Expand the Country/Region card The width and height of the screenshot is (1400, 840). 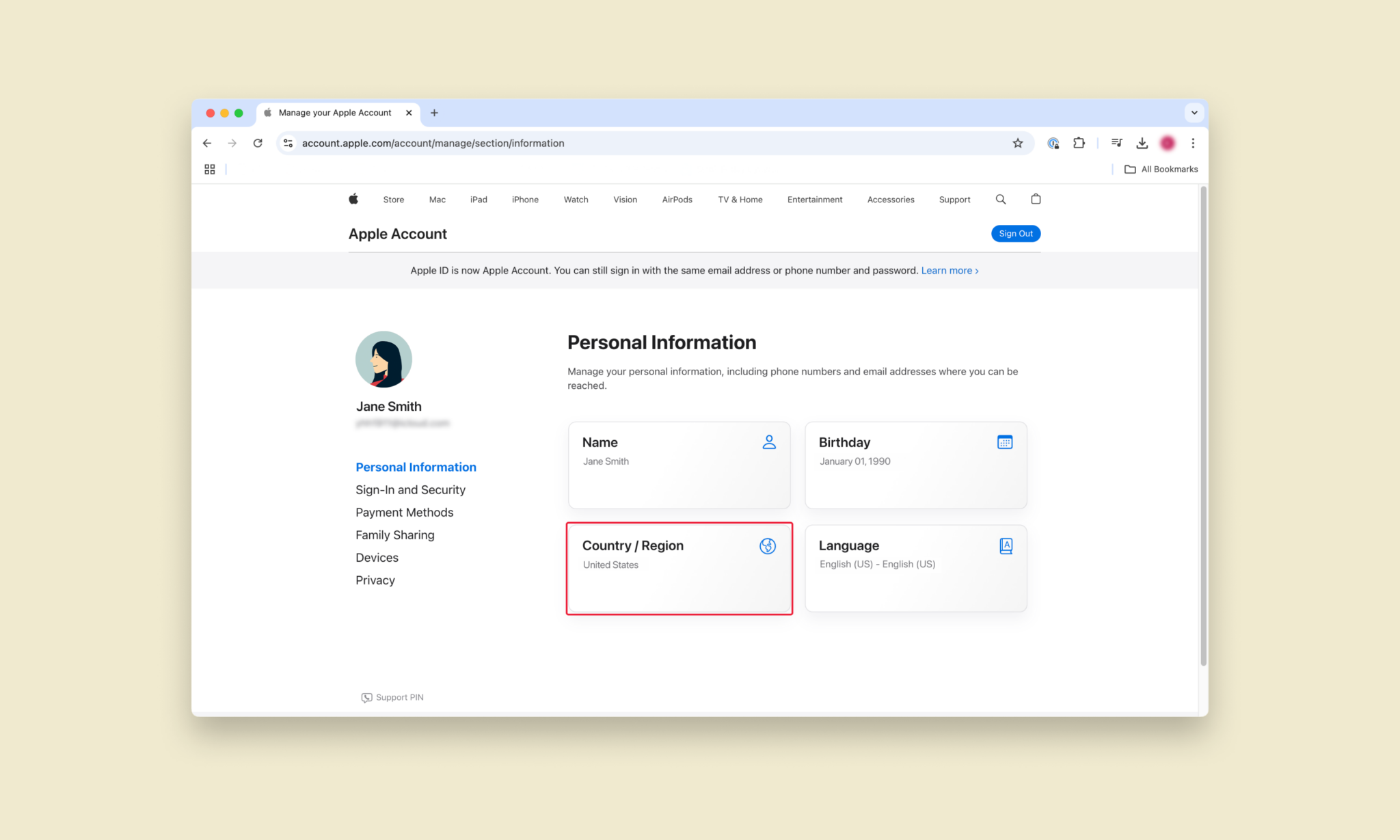(680, 568)
